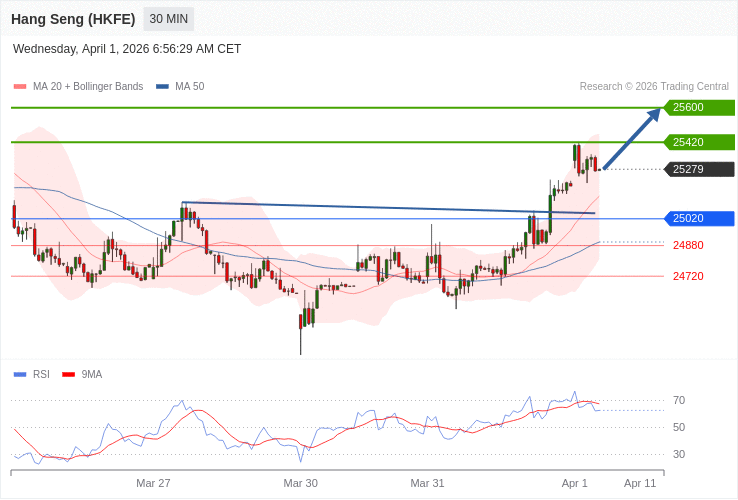The width and height of the screenshot is (738, 500).
Task: Click the 24880 red support label
Action: pos(688,245)
